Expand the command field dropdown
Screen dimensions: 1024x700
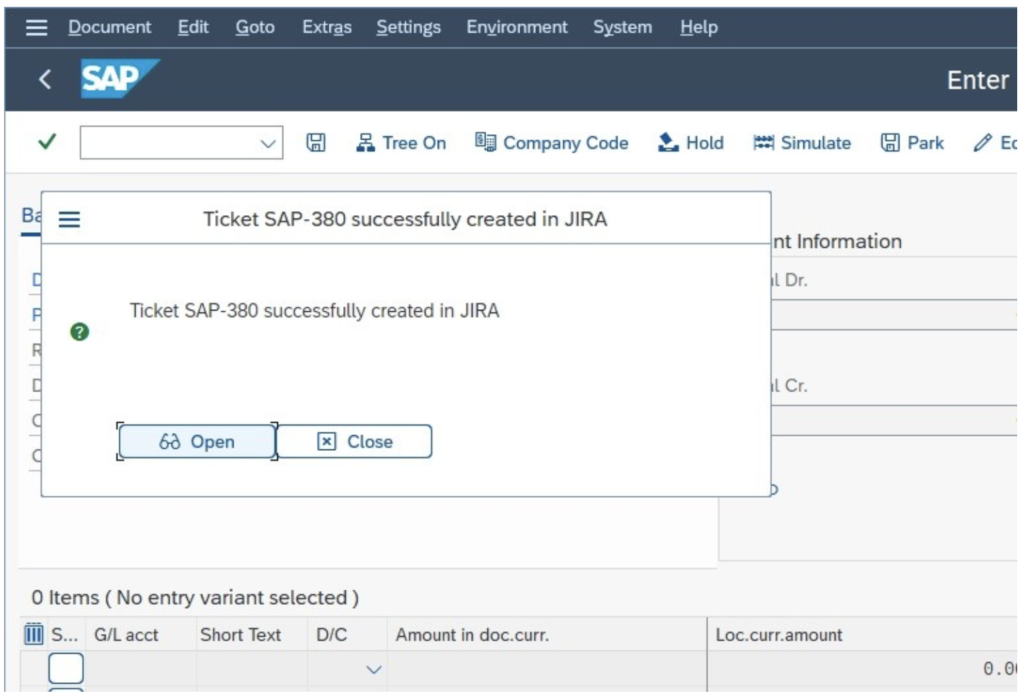268,144
